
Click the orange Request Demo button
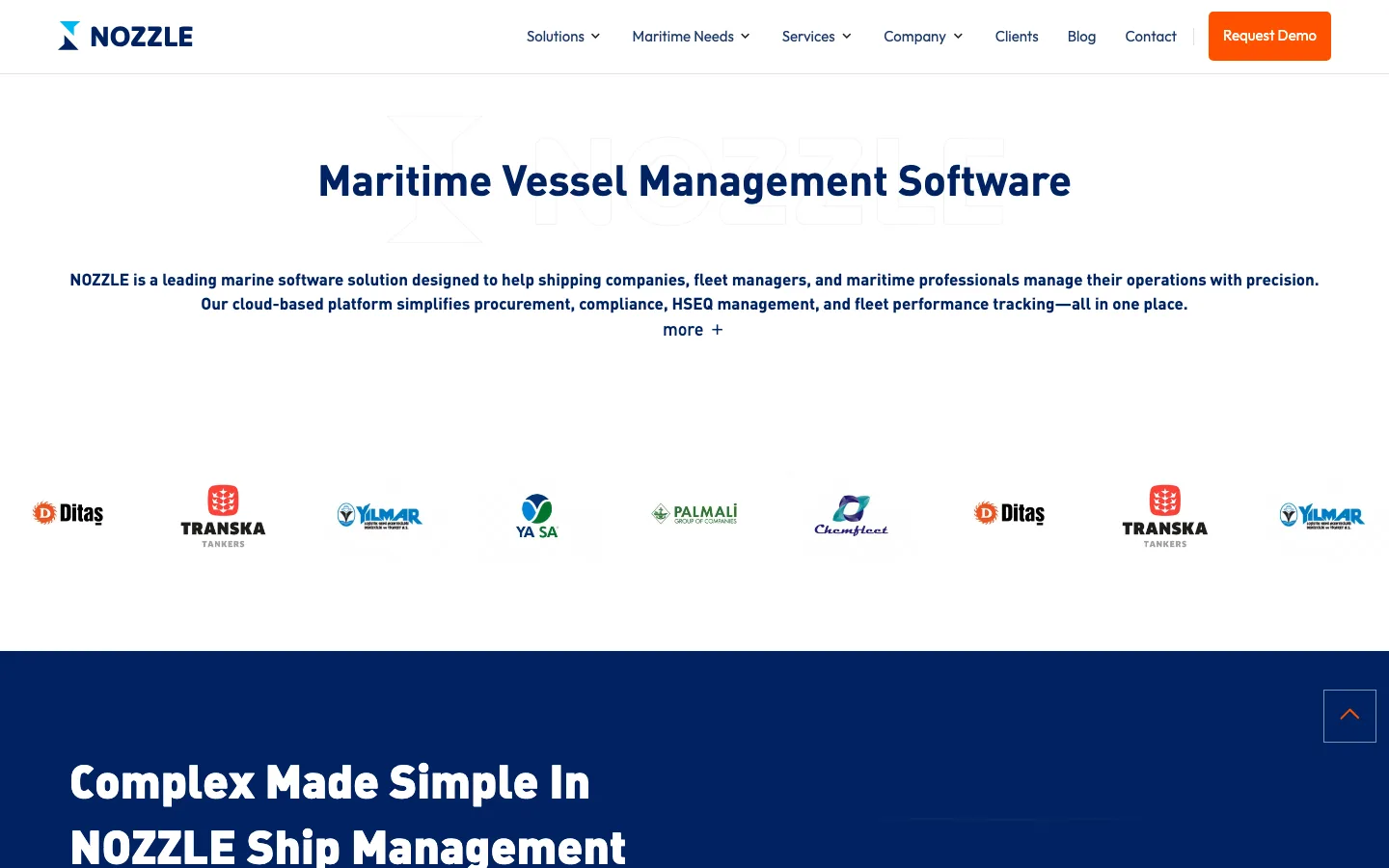click(x=1269, y=36)
